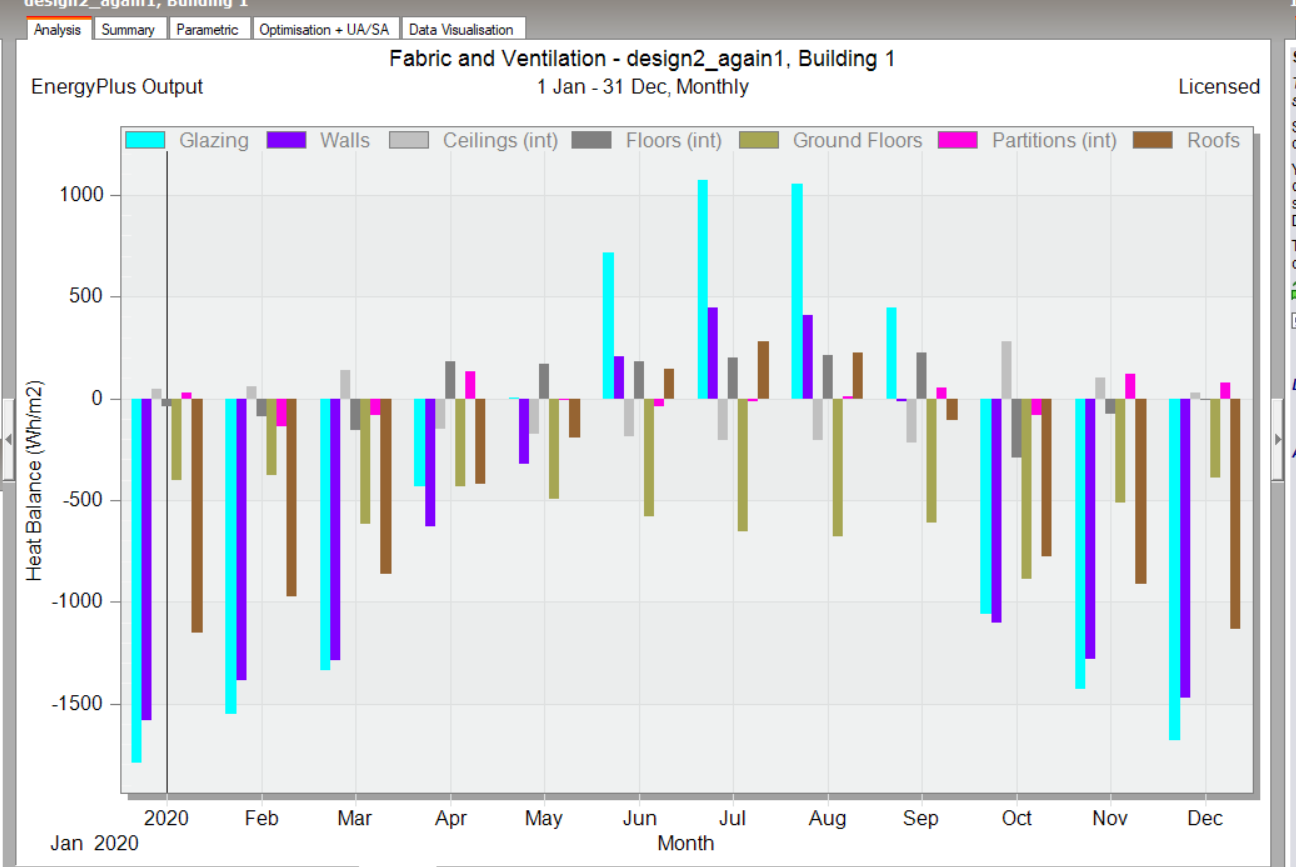
Task: Click the January Glazing bar
Action: click(x=136, y=581)
